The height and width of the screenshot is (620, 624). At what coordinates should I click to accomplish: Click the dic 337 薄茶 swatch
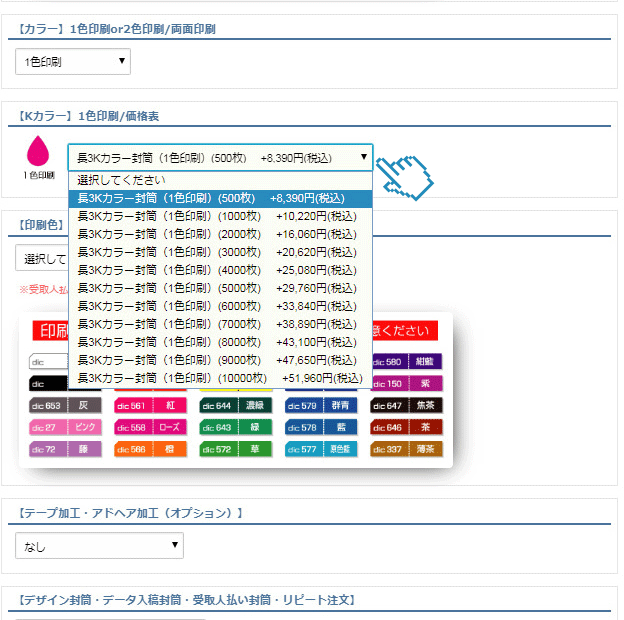tap(406, 449)
